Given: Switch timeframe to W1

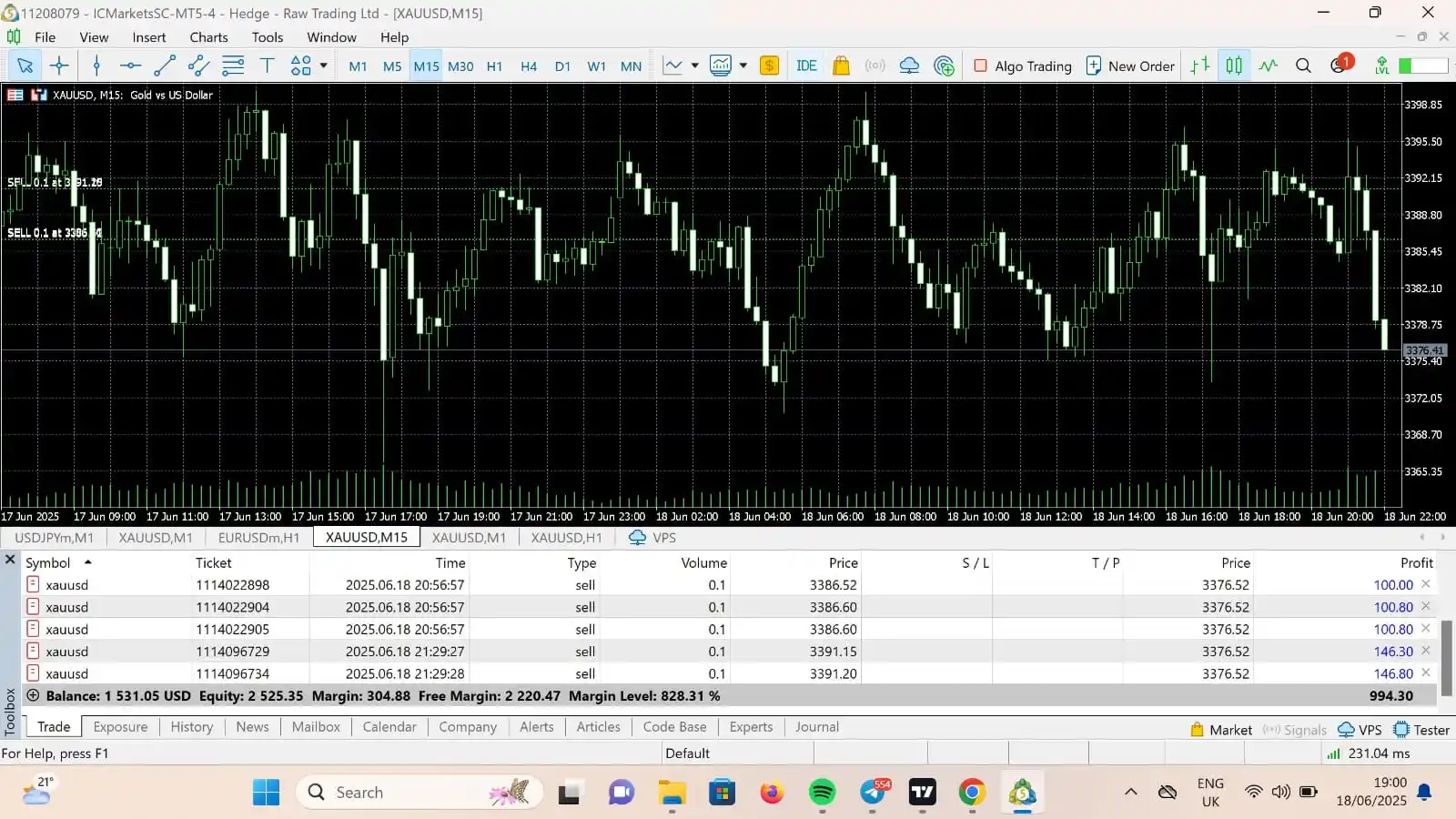Looking at the screenshot, I should tap(597, 66).
